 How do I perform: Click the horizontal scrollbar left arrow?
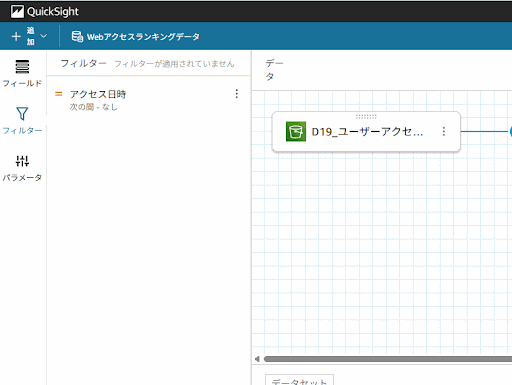click(x=257, y=359)
